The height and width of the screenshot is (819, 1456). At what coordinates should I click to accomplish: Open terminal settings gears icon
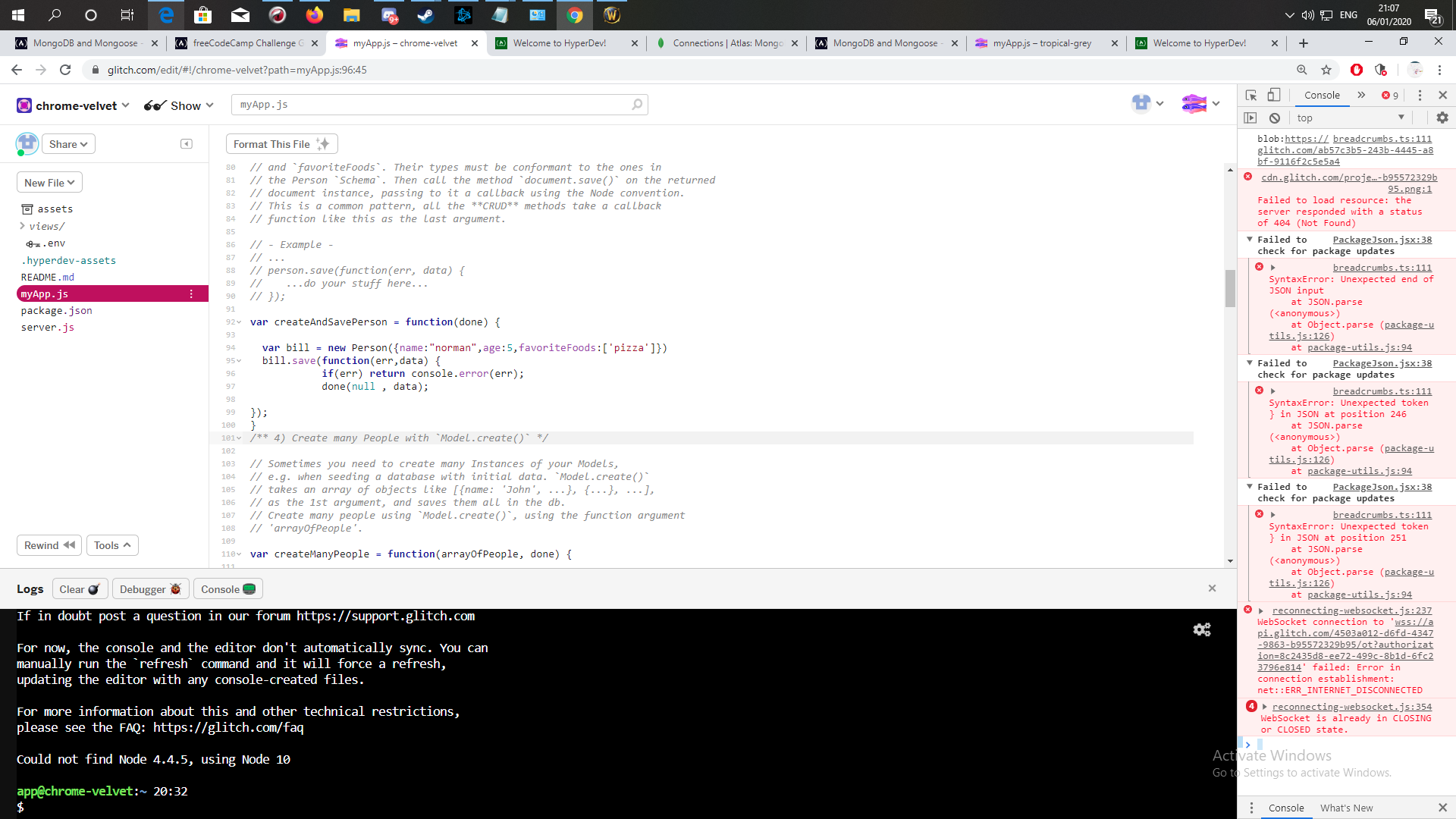(1202, 629)
